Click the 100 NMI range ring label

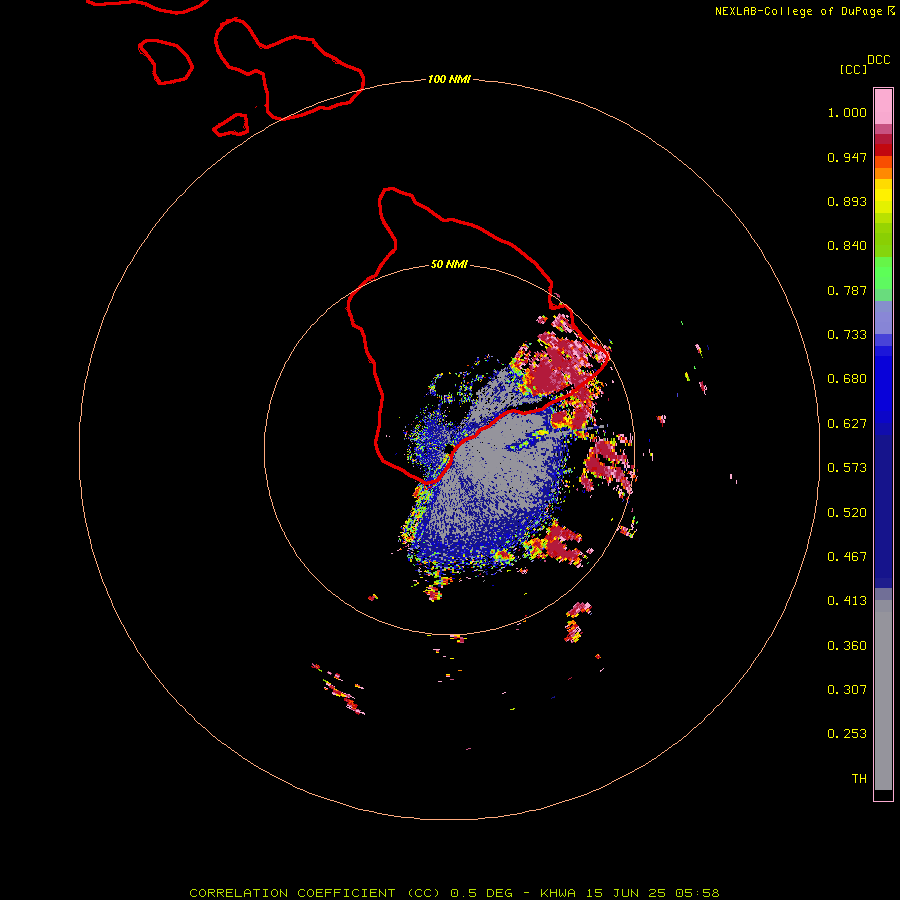coord(449,79)
